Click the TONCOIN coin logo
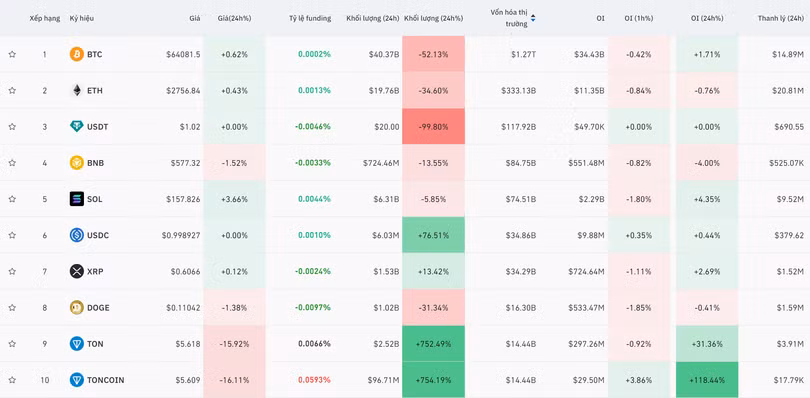Viewport: 810px width, 398px height. coord(76,380)
